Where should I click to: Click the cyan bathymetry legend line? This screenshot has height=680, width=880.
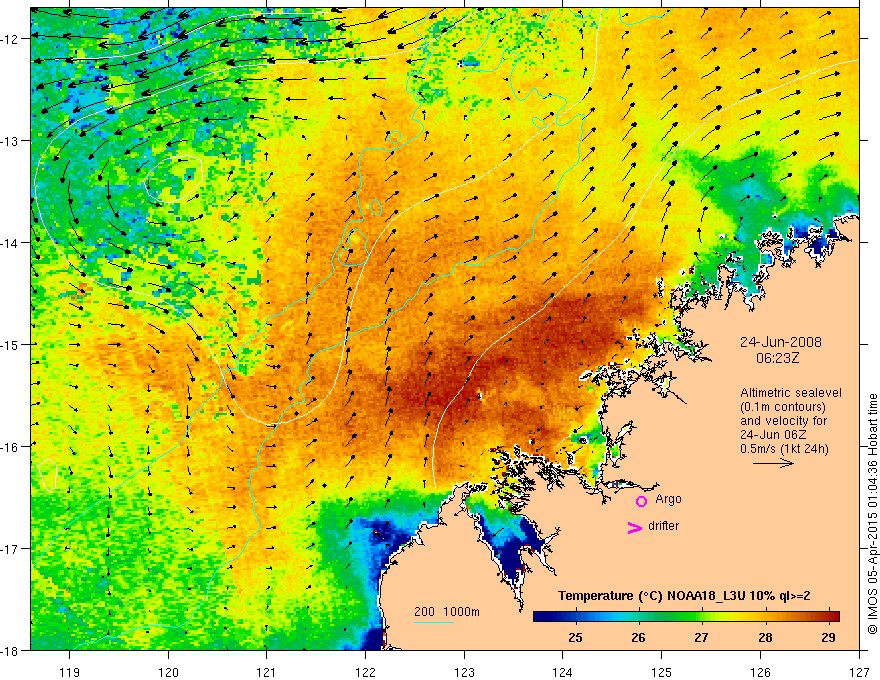click(x=434, y=622)
